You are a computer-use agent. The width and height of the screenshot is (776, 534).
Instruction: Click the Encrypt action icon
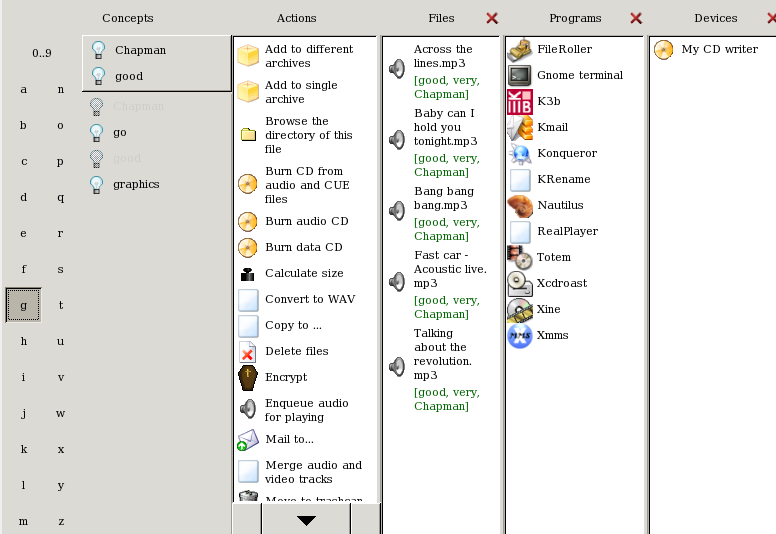[x=248, y=377]
